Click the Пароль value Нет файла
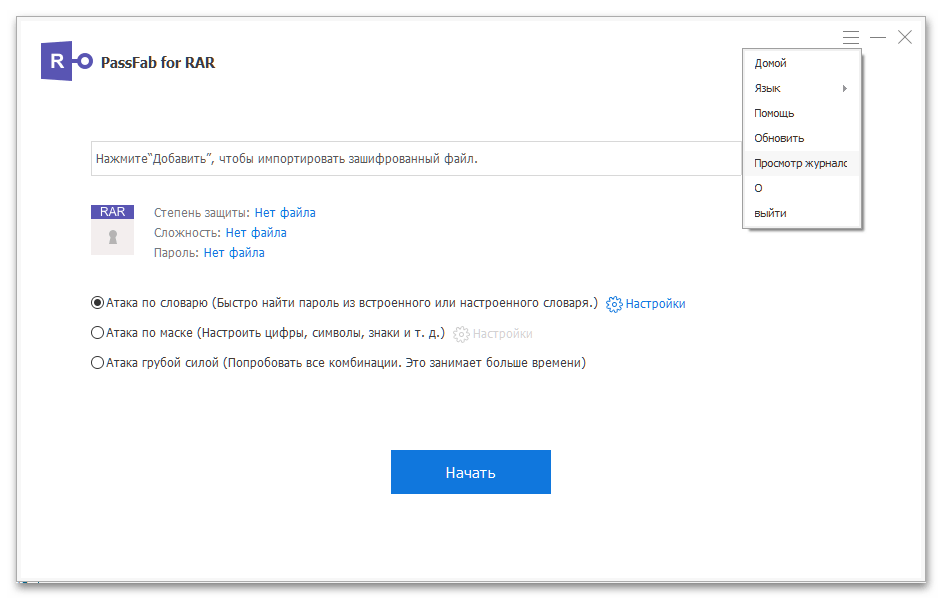This screenshot has height=599, width=942. click(234, 253)
